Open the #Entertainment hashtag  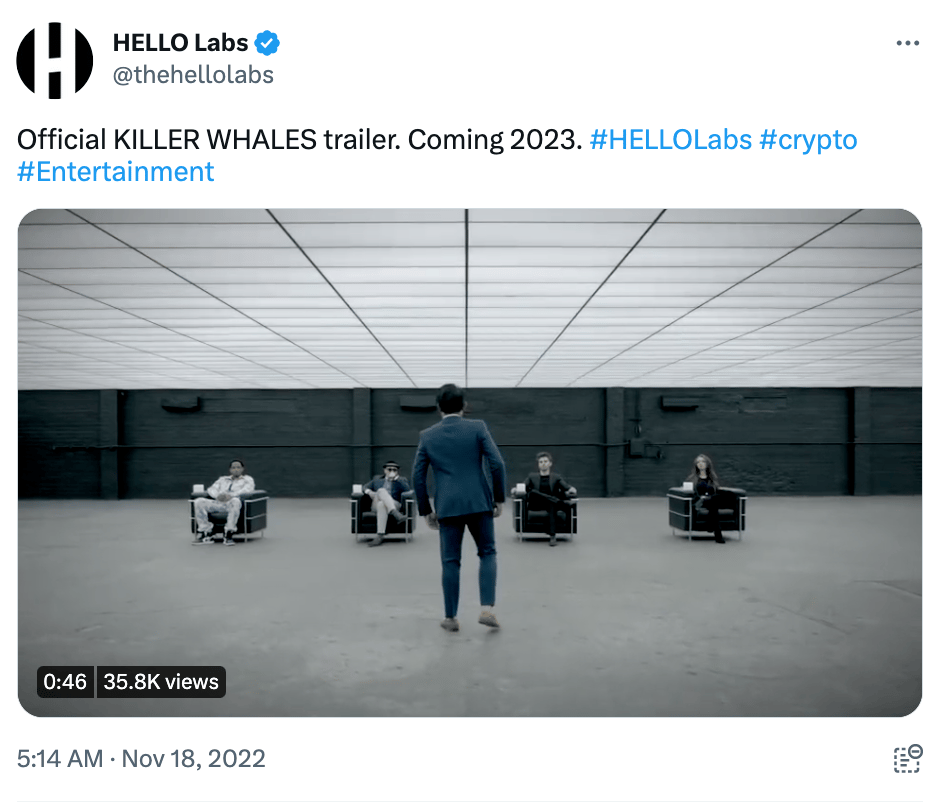pyautogui.click(x=116, y=172)
